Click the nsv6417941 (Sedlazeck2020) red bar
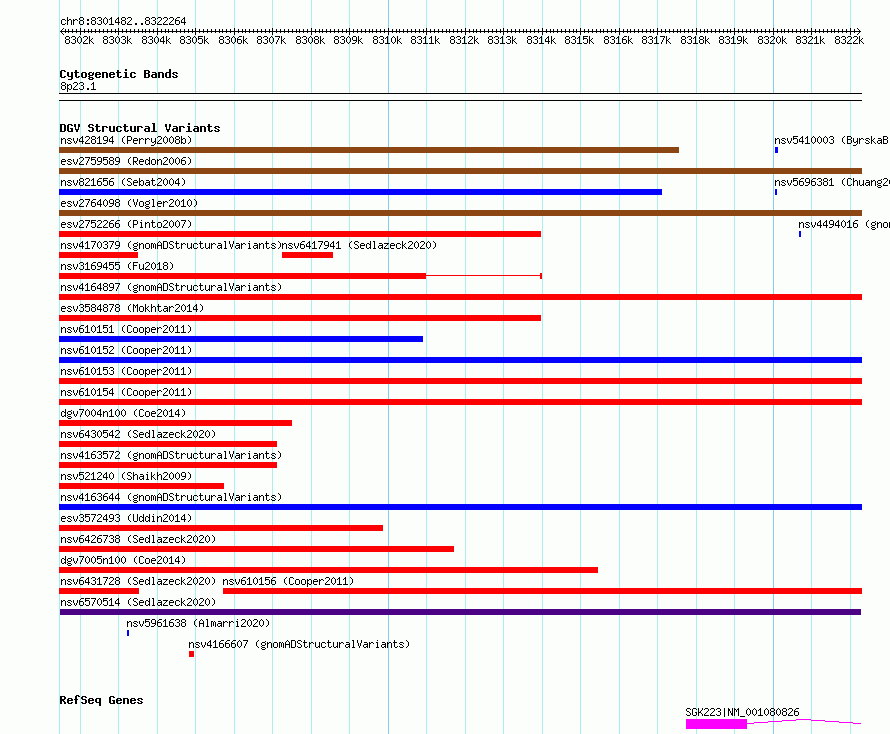The image size is (890, 734). 307,255
